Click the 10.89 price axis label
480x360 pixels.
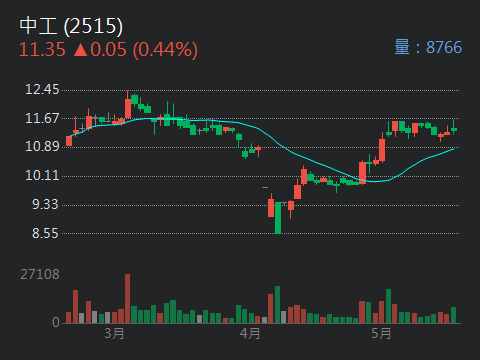click(42, 146)
